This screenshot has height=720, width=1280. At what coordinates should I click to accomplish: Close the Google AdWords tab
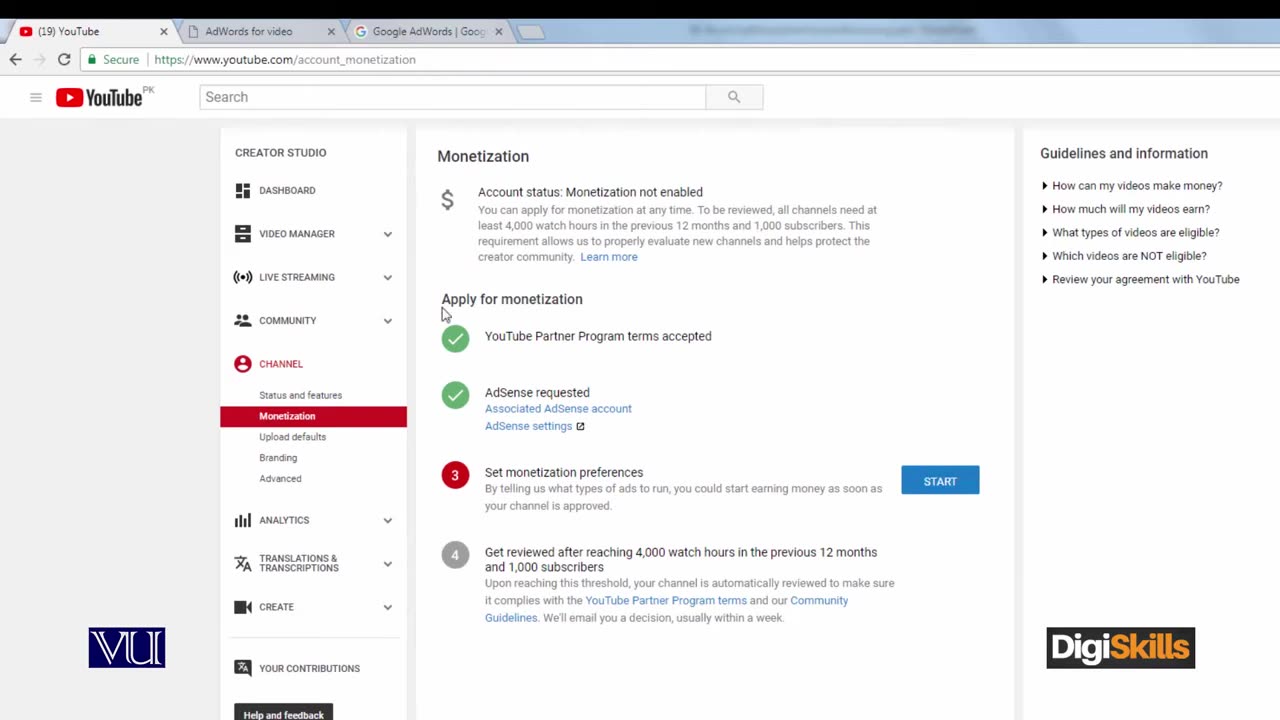498,32
